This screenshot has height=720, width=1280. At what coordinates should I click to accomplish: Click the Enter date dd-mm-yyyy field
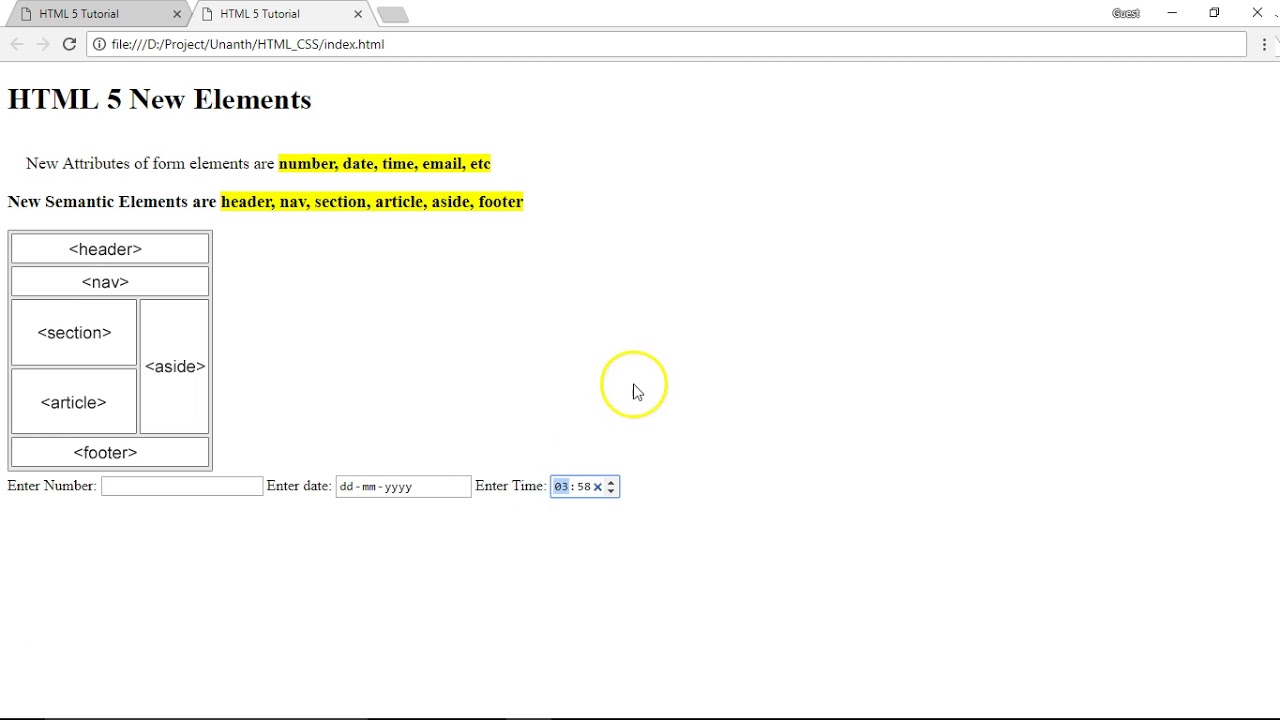tap(403, 486)
